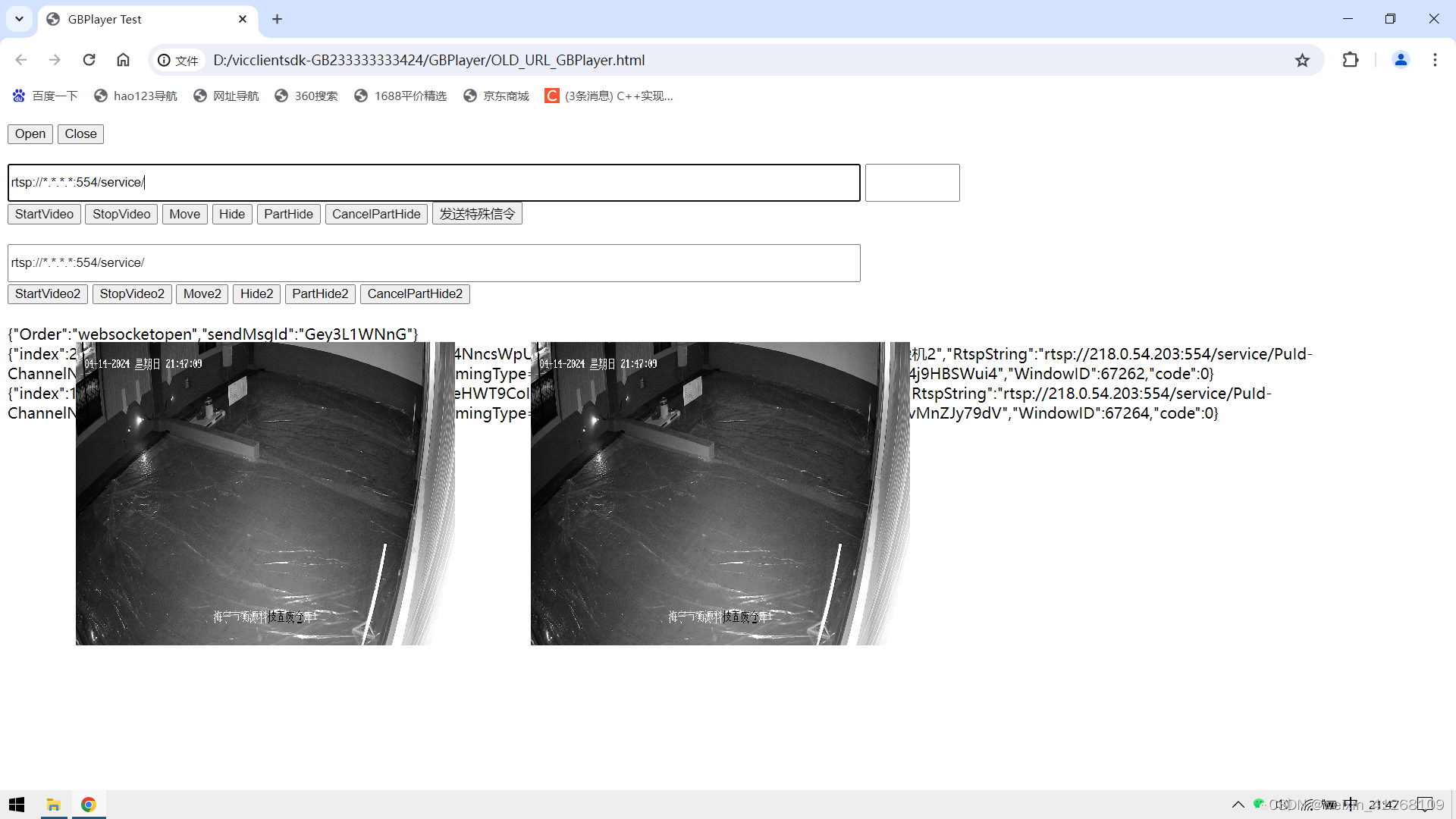1456x819 pixels.
Task: Open the extensions puzzle icon
Action: pos(1351,60)
